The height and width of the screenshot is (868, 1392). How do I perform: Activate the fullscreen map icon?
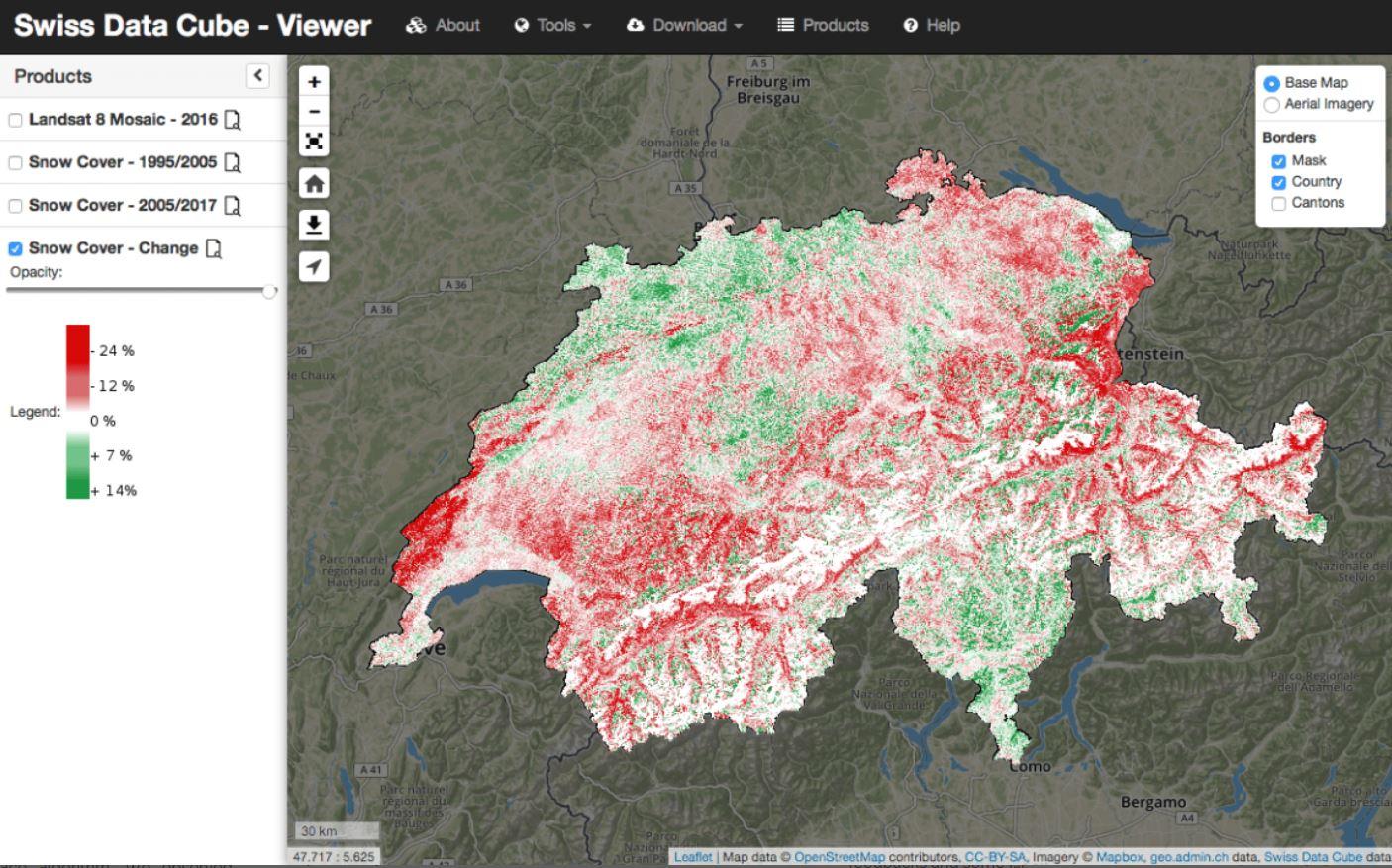(x=313, y=142)
